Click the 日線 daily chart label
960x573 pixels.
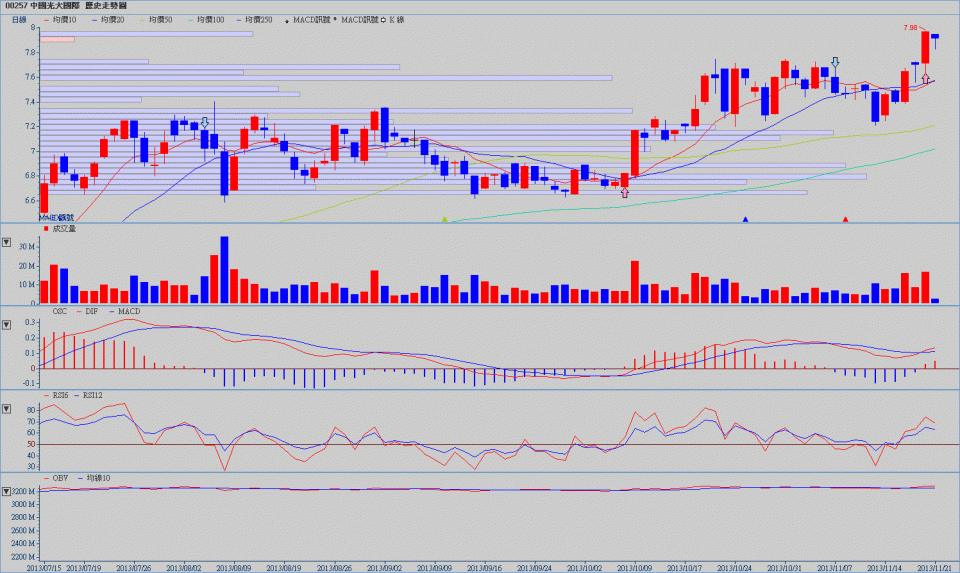coord(19,19)
